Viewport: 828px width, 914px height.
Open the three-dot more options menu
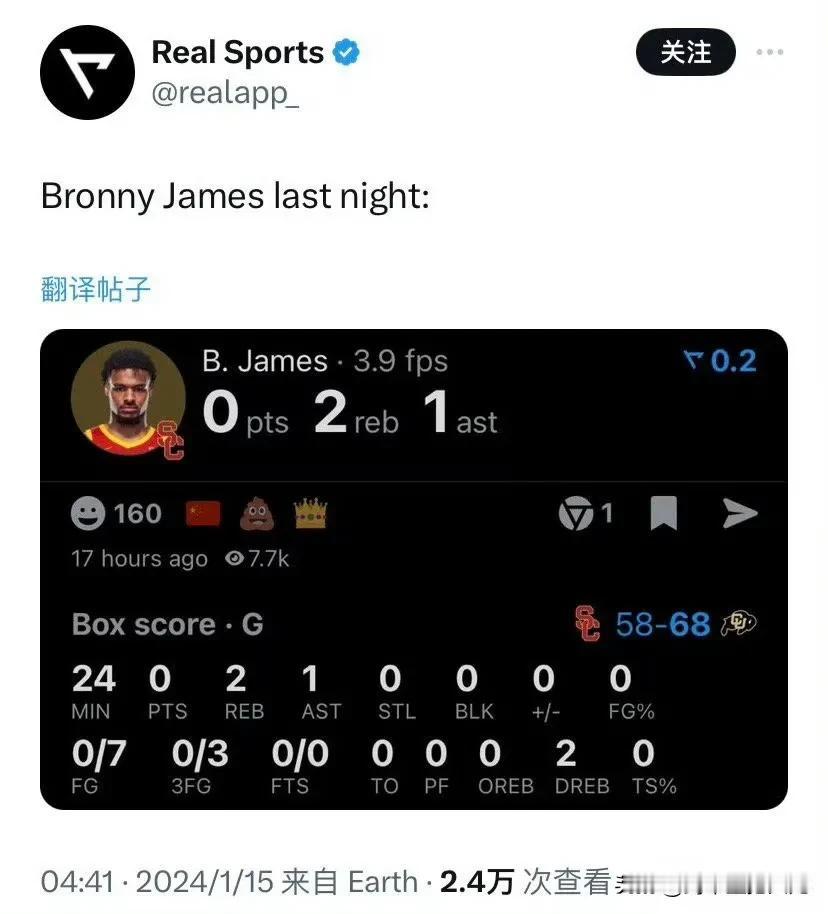click(x=770, y=52)
